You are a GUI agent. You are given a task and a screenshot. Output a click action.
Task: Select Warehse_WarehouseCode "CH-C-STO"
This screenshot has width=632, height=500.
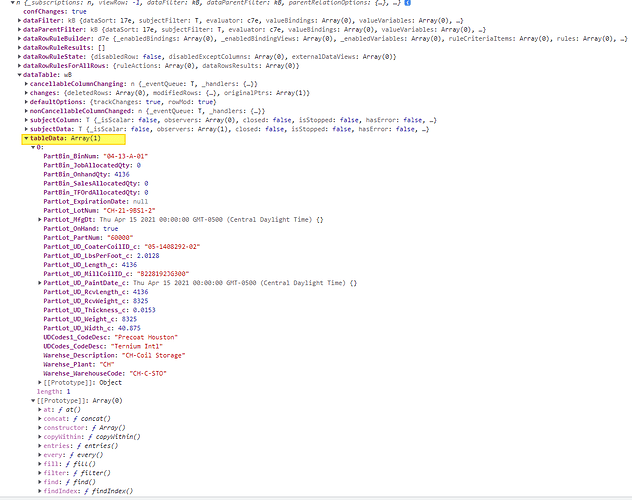click(x=148, y=373)
